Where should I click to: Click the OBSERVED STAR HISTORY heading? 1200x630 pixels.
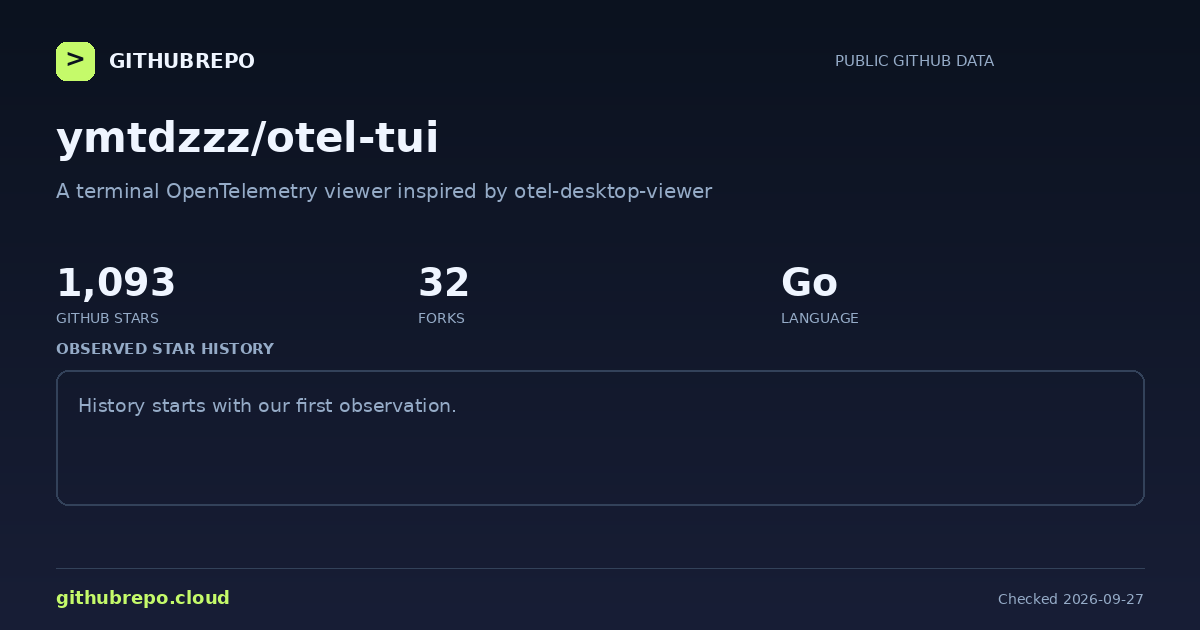(165, 349)
